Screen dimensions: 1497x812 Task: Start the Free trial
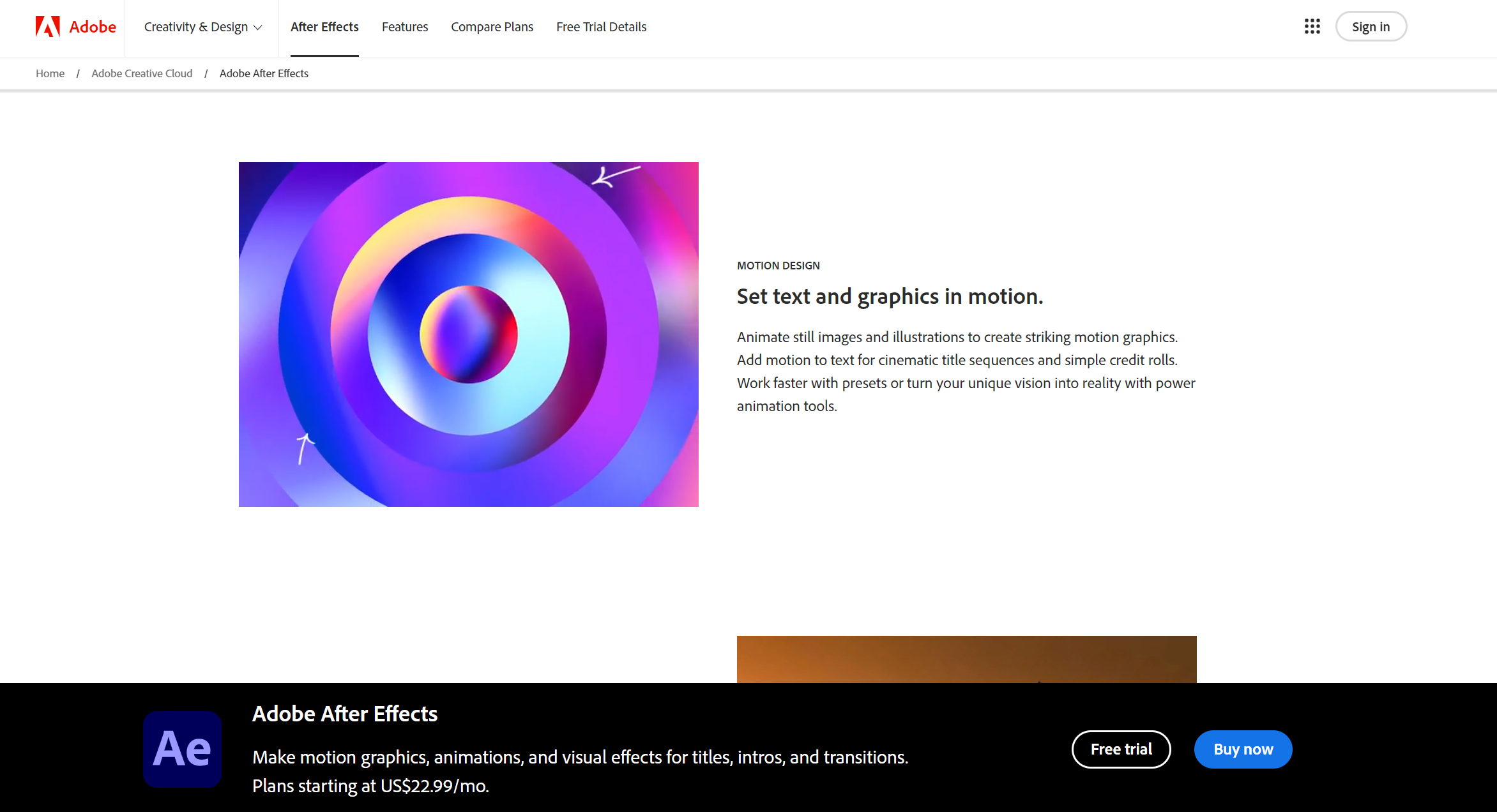(1121, 749)
